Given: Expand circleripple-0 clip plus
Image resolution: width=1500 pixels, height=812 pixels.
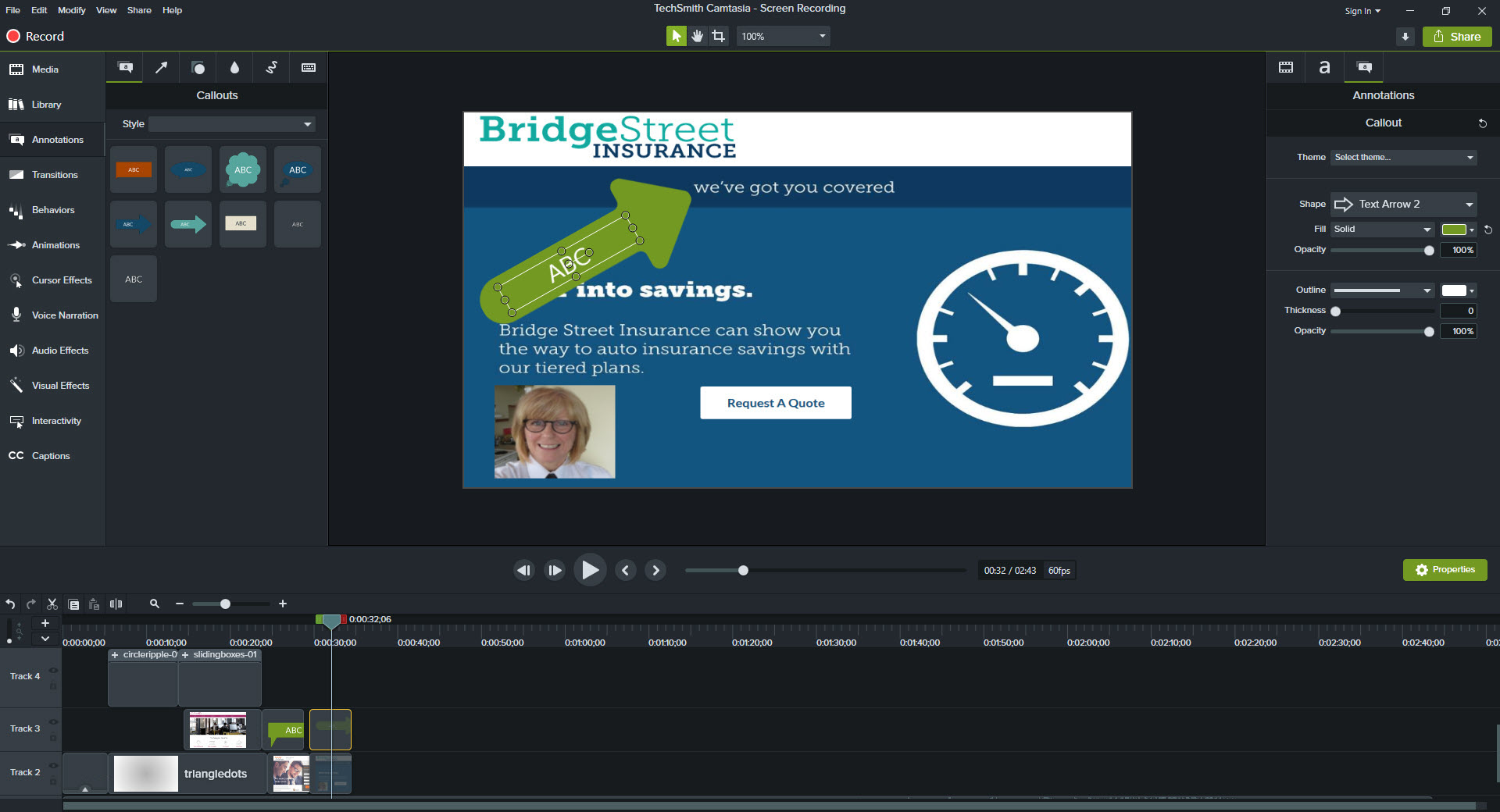Looking at the screenshot, I should (x=115, y=655).
